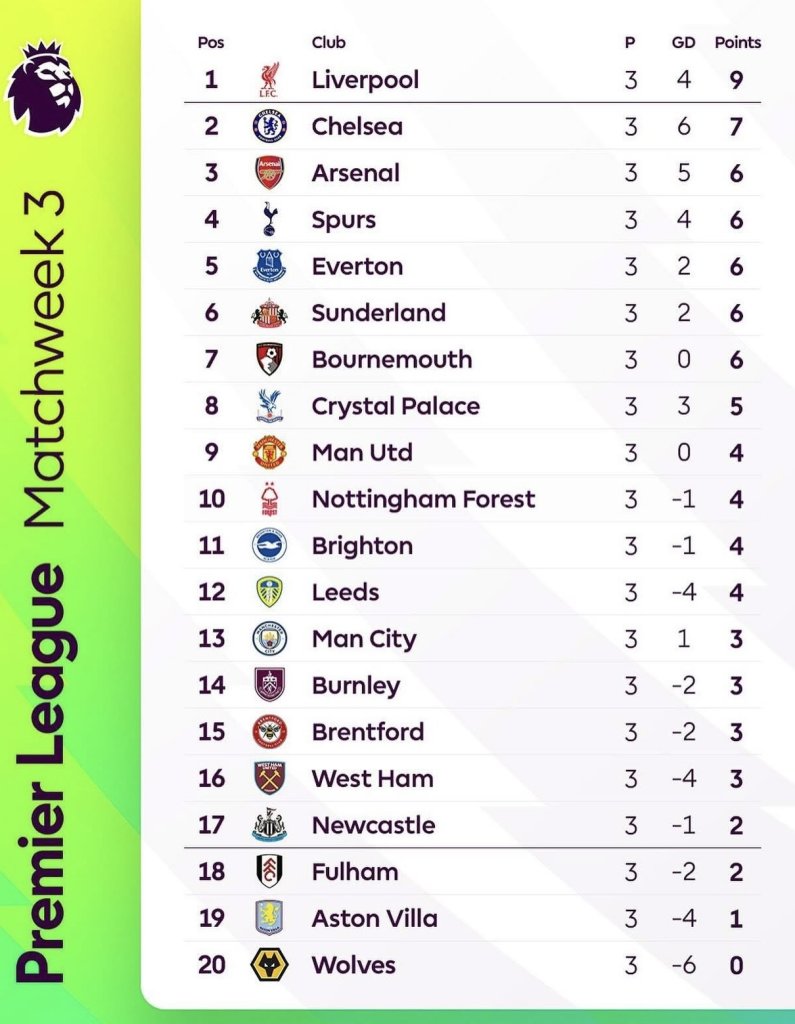The height and width of the screenshot is (1024, 795).
Task: Select the Aston Villa row name
Action: (x=375, y=918)
